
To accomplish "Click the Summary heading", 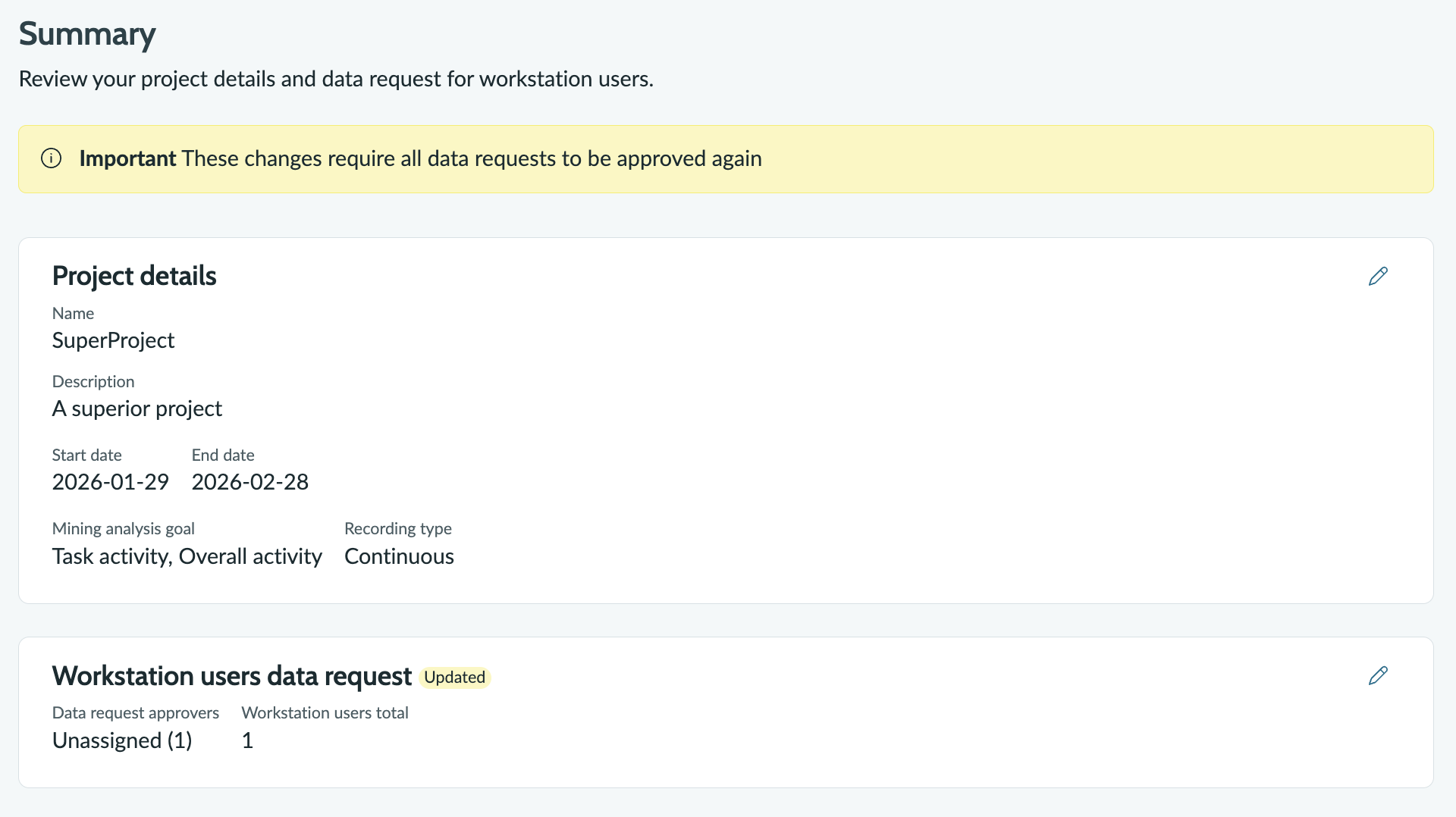I will tap(87, 34).
